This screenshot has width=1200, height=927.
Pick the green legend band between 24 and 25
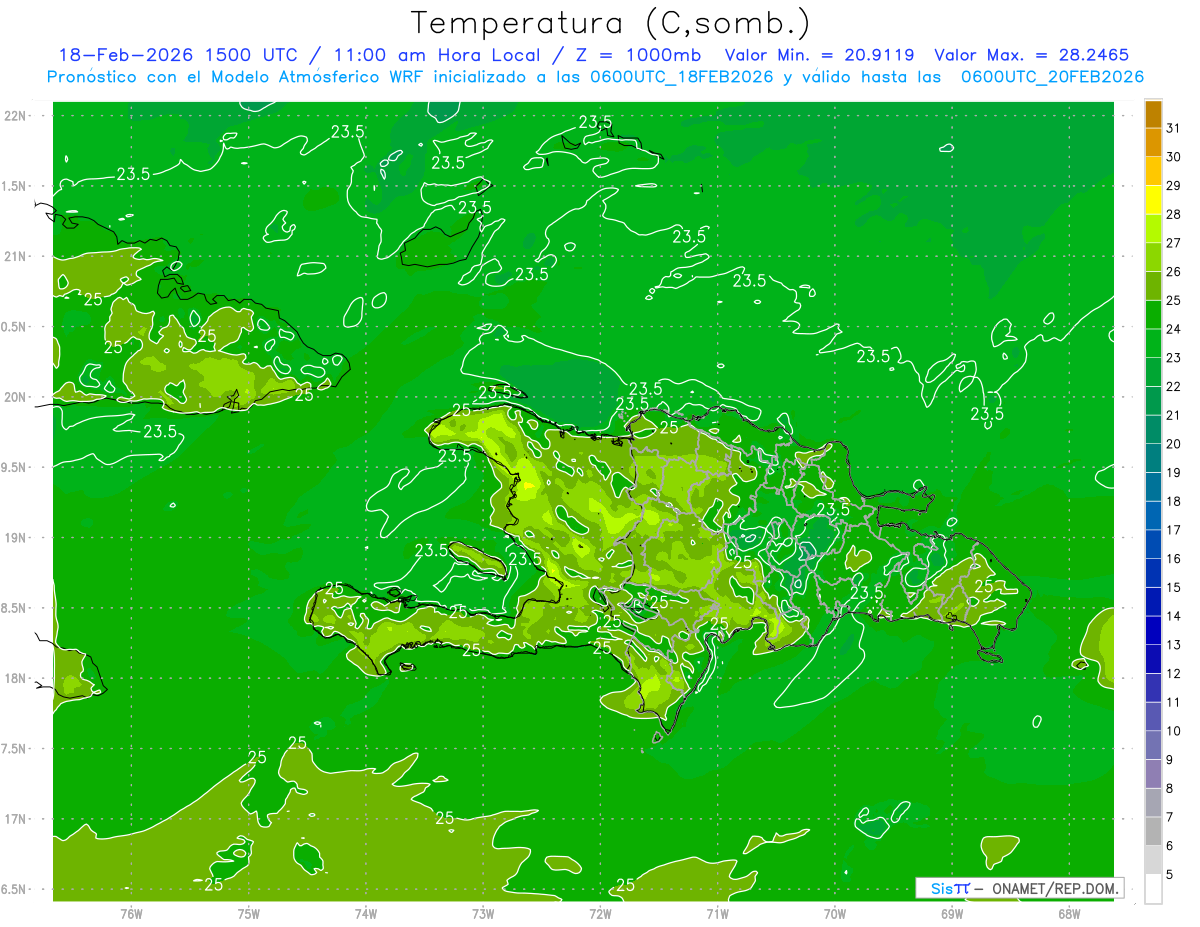pos(1153,314)
